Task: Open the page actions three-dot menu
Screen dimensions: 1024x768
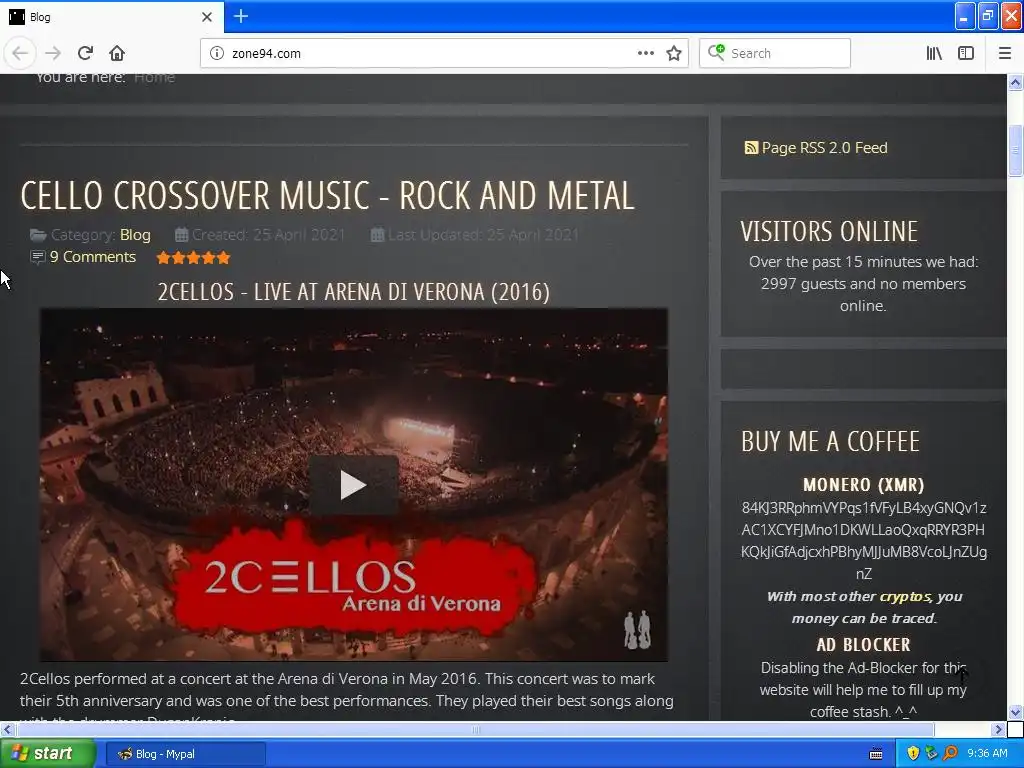Action: (x=645, y=53)
